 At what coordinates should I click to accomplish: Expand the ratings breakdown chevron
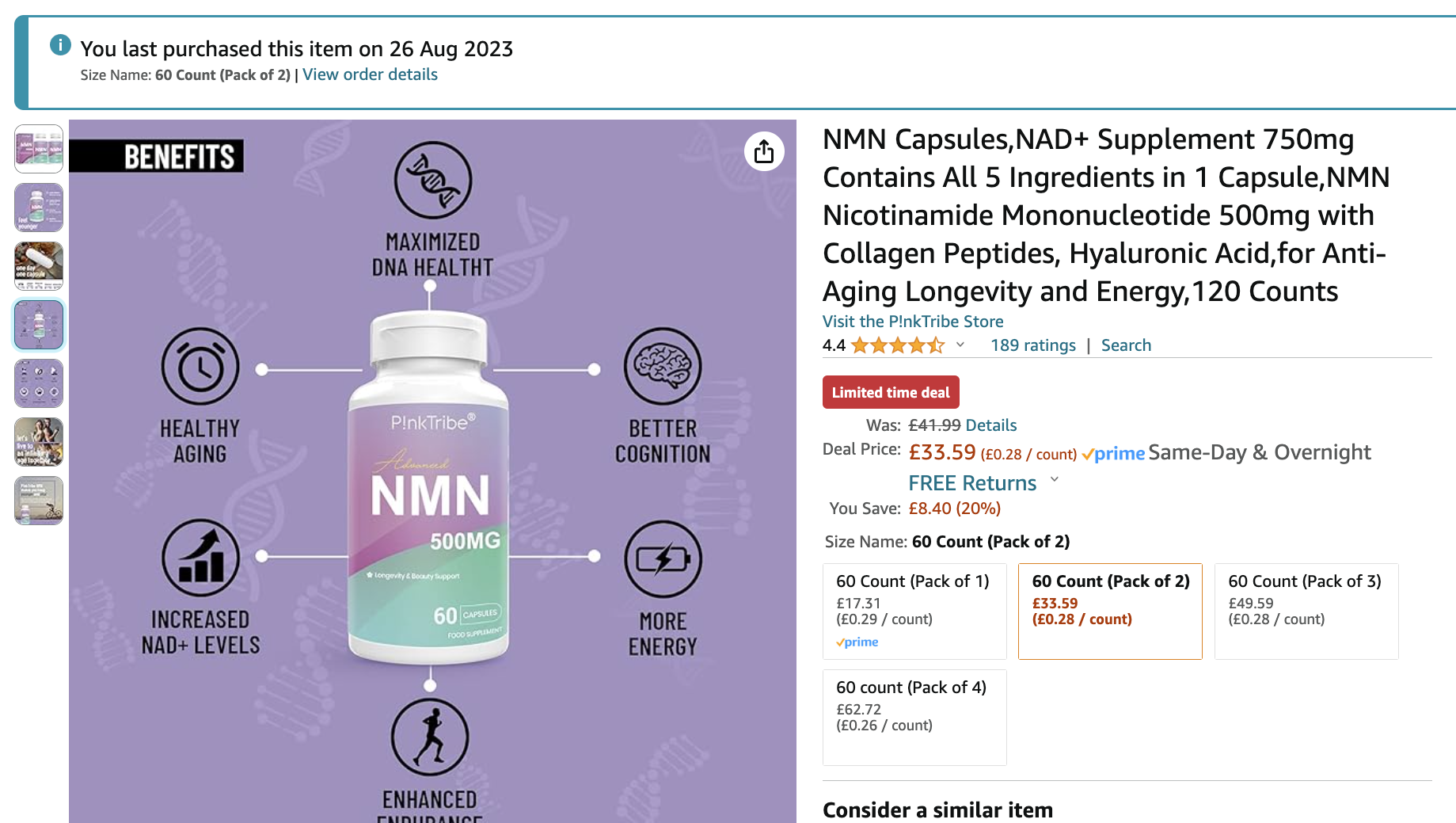[x=960, y=345]
